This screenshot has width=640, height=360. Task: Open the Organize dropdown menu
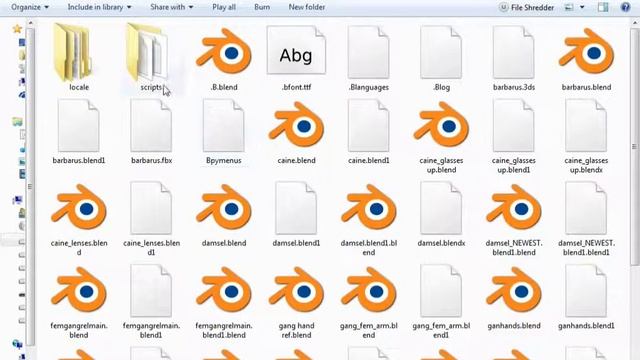[30, 7]
